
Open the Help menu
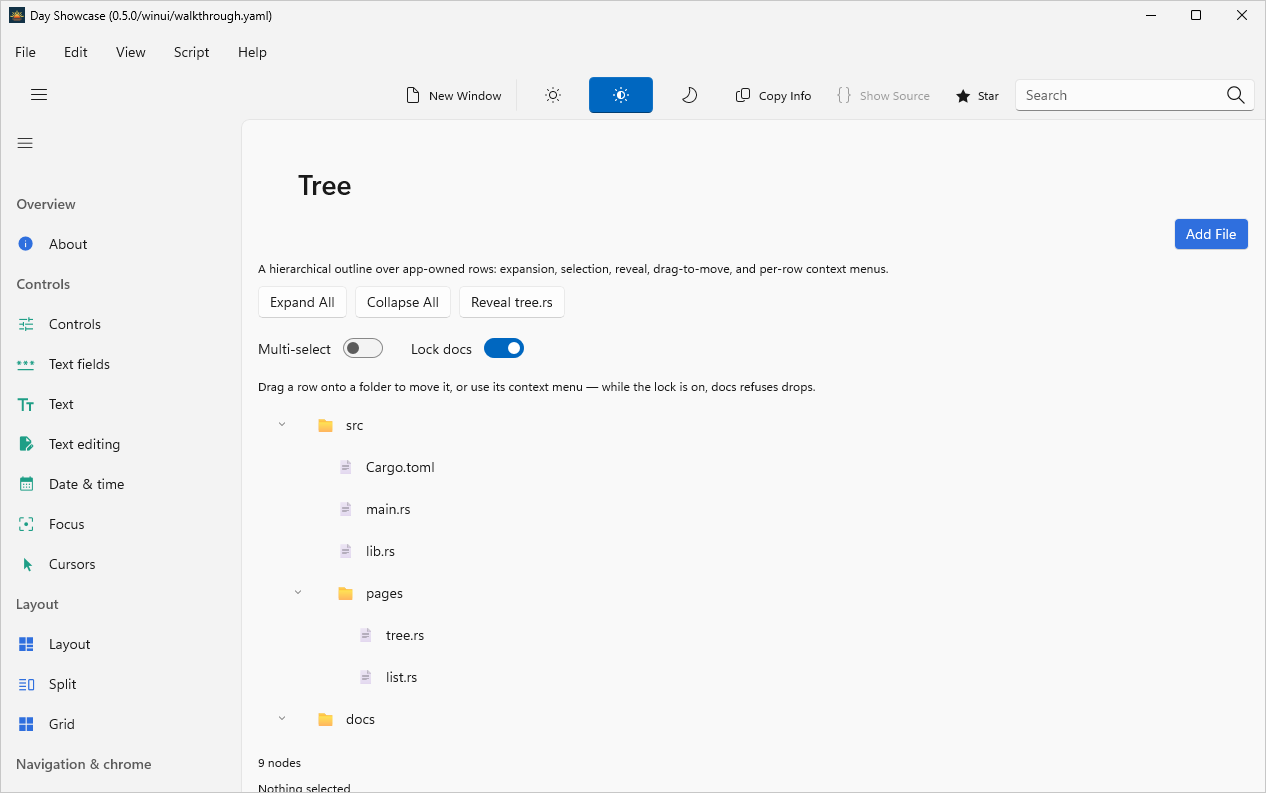click(x=253, y=52)
